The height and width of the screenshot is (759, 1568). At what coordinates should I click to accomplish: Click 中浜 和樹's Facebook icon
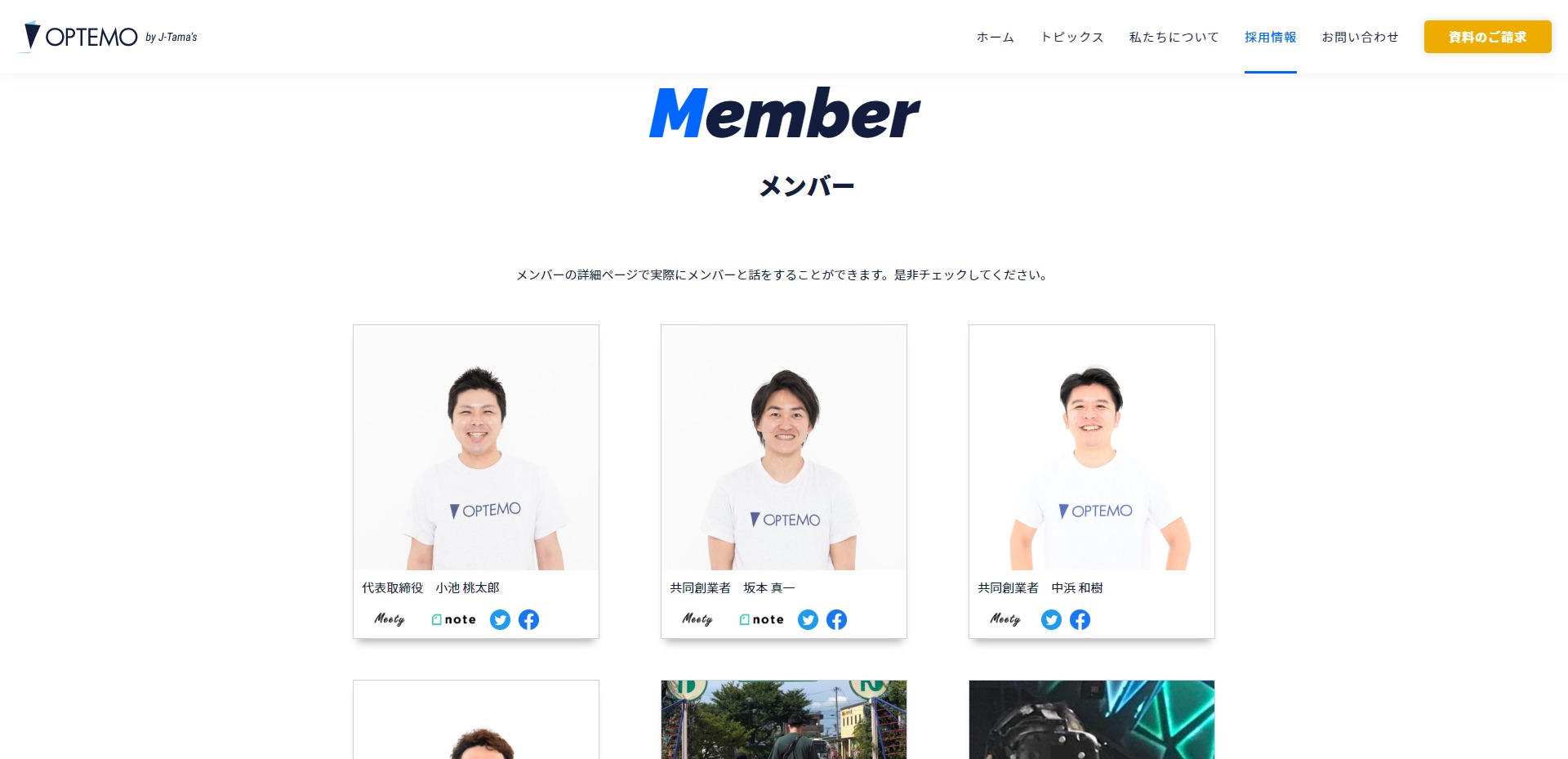coord(1080,620)
